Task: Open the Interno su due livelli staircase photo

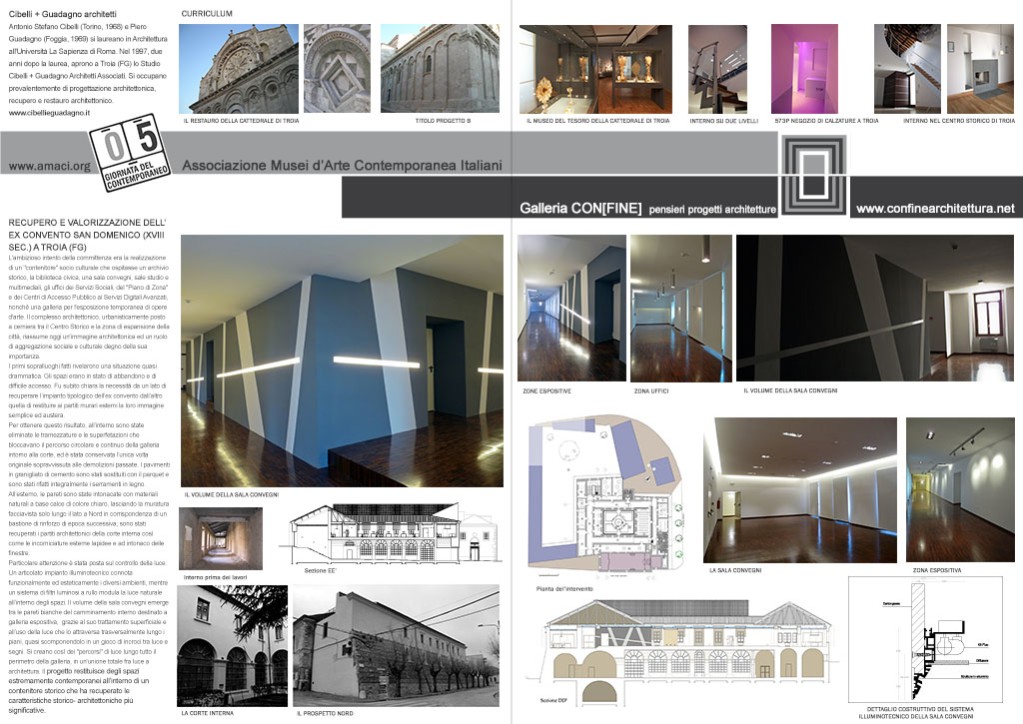Action: [717, 69]
